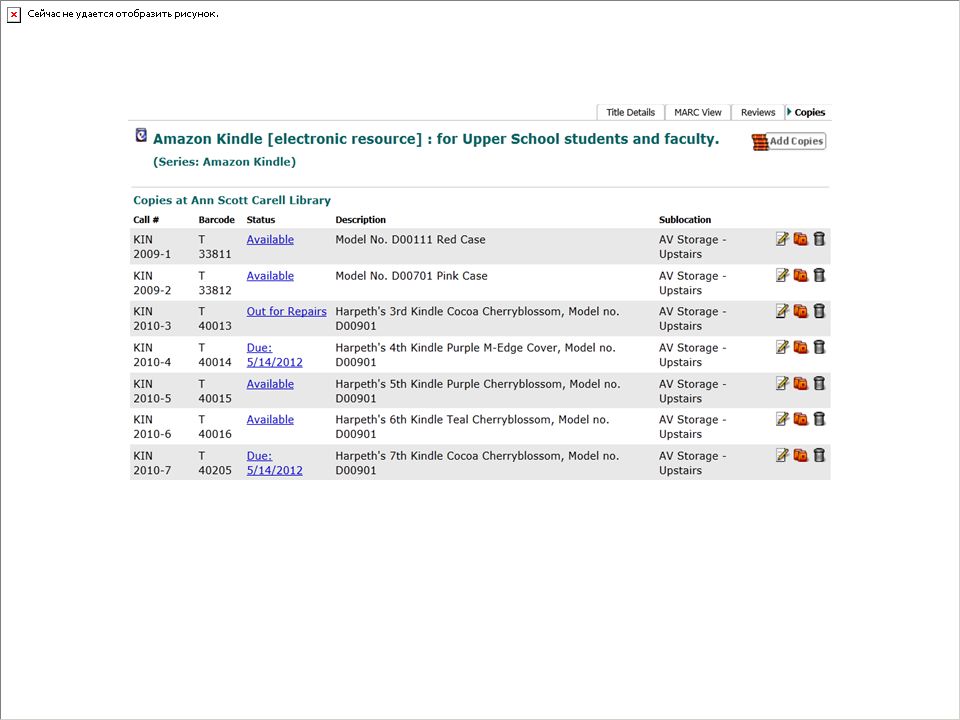
Task: Delete the copy with barcode T 33811
Action: [x=819, y=239]
